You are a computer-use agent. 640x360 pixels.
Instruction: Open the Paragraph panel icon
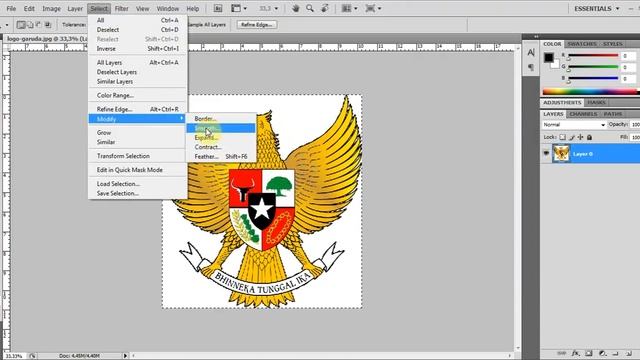click(531, 67)
